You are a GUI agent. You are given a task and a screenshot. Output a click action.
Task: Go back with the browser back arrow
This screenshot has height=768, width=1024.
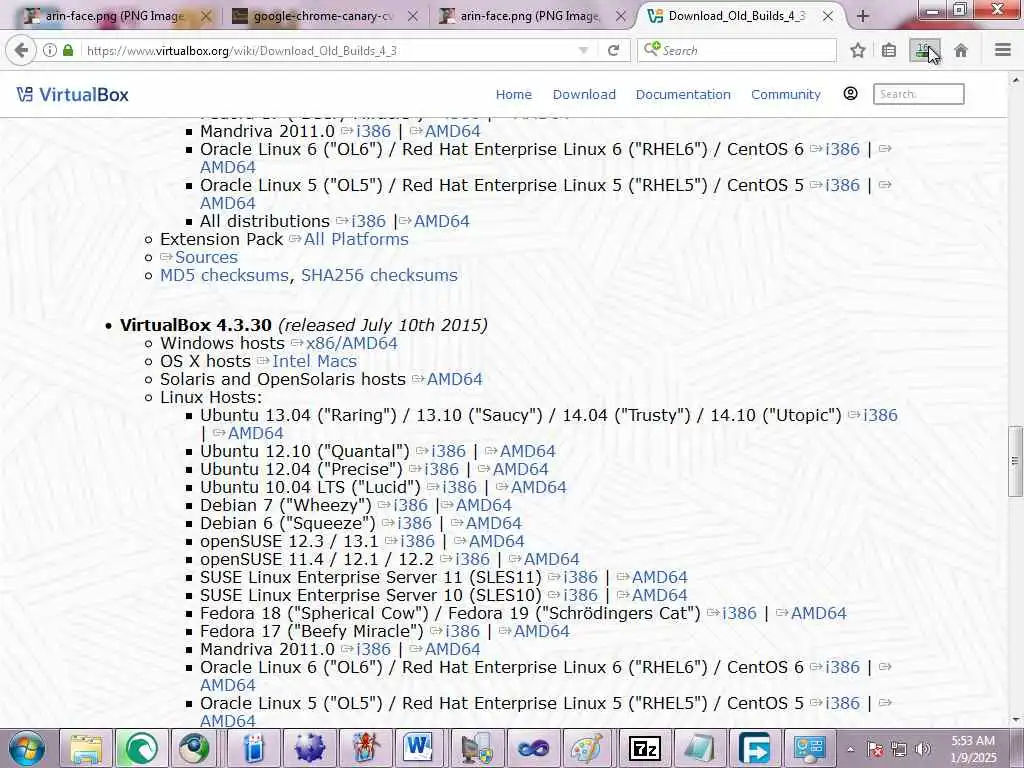[21, 50]
